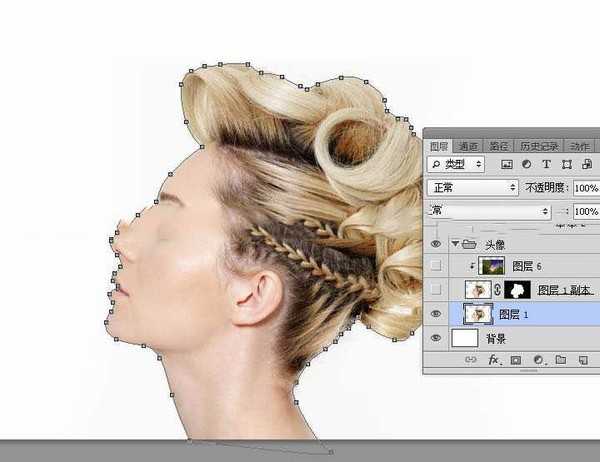Click the 图层 1 副本 mask thumbnail
This screenshot has width=600, height=462.
[518, 290]
